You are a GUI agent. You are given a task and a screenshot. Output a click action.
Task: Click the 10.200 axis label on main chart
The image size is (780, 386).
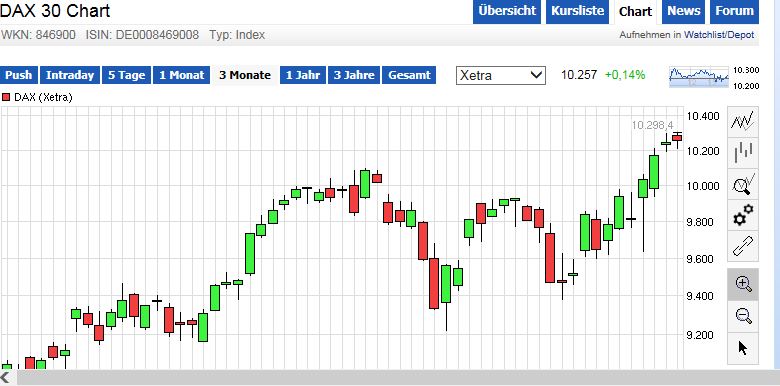[x=702, y=151]
